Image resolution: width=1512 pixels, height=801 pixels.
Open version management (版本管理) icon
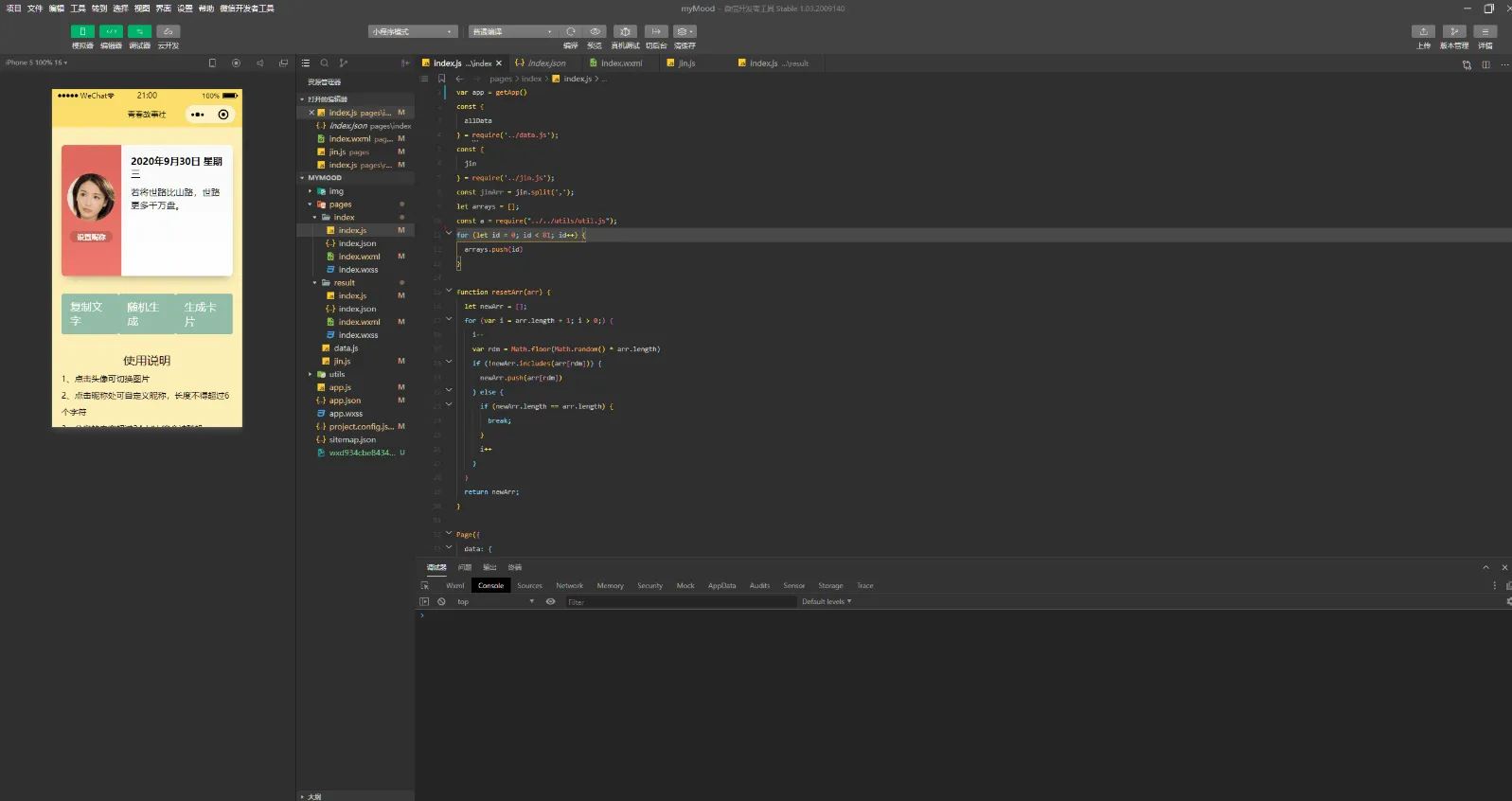point(1454,31)
